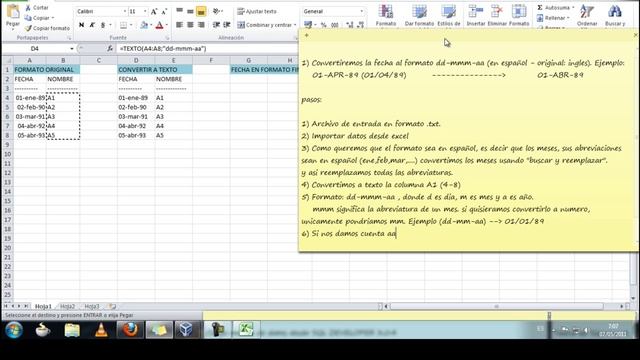
Task: Toggle italic K formatting
Action: tap(92, 25)
